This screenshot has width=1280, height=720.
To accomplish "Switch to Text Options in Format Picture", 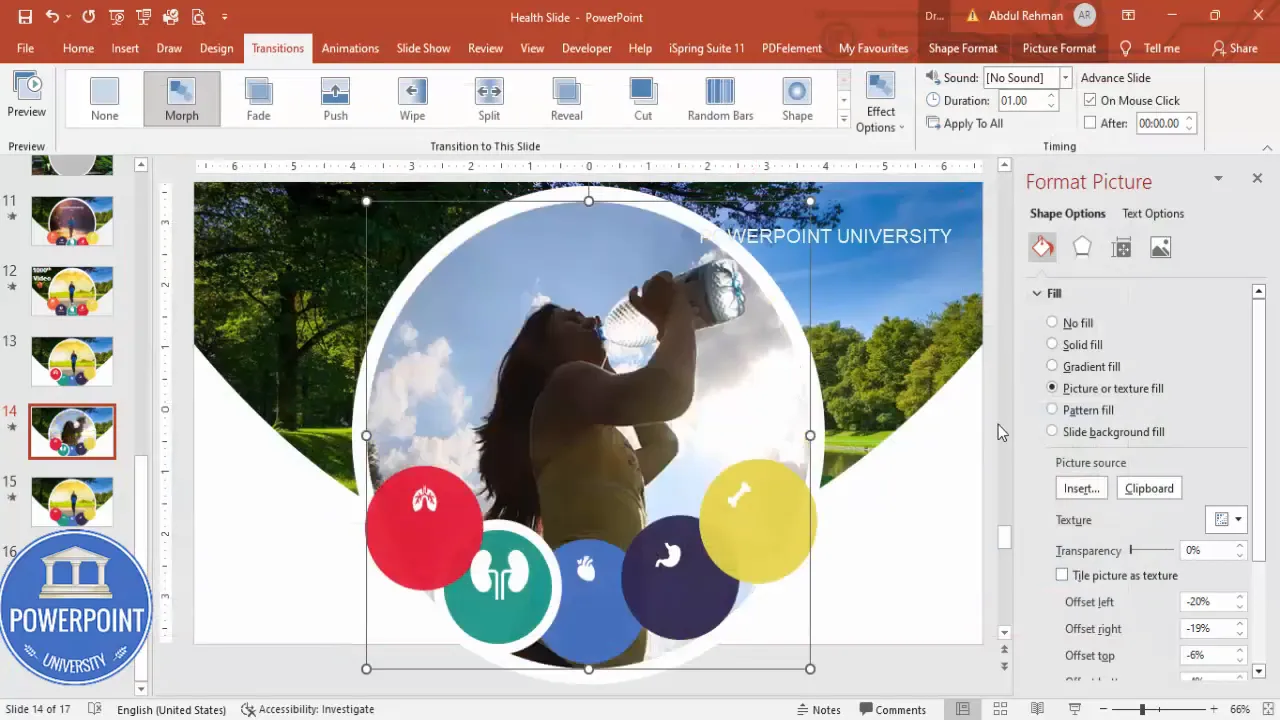I will pyautogui.click(x=1153, y=213).
